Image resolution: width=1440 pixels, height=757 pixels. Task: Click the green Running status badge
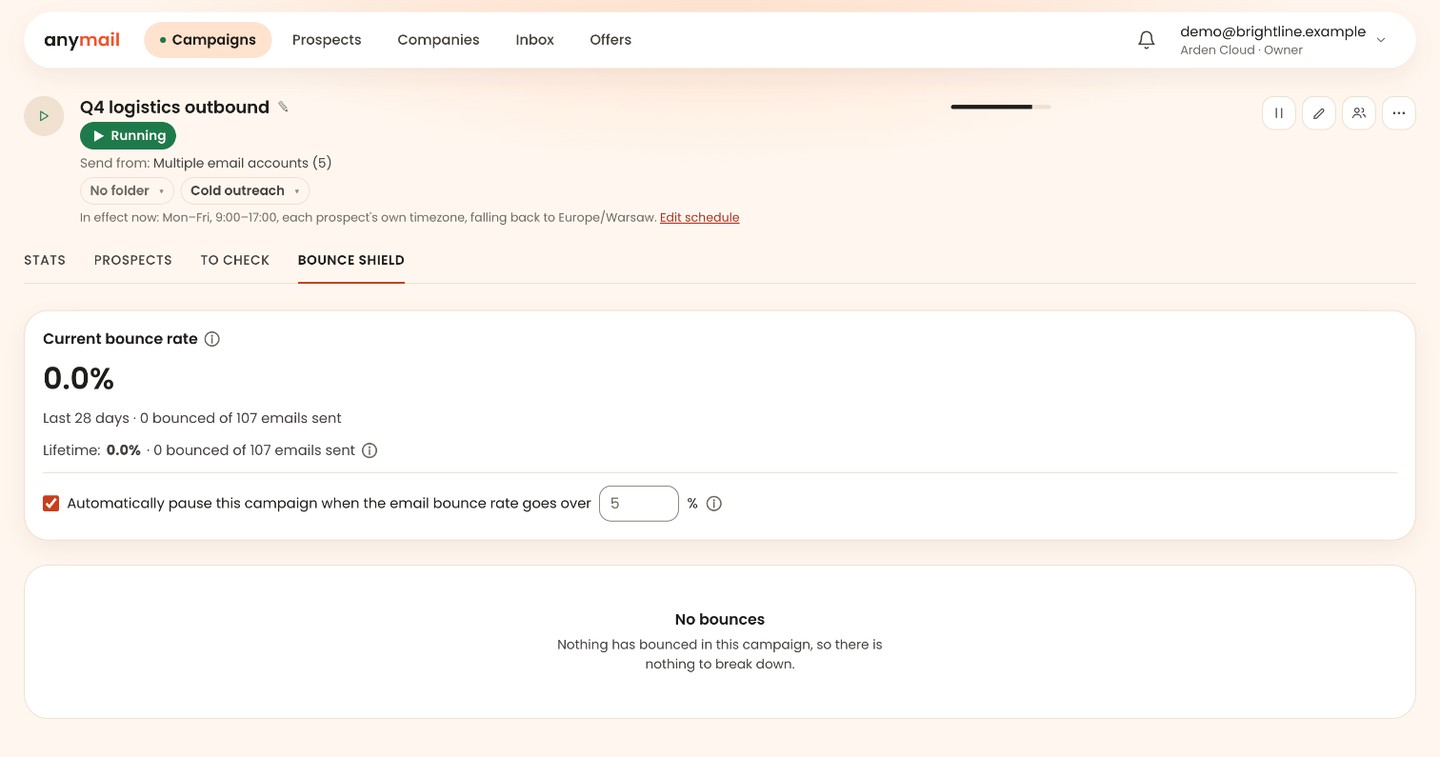click(x=128, y=136)
